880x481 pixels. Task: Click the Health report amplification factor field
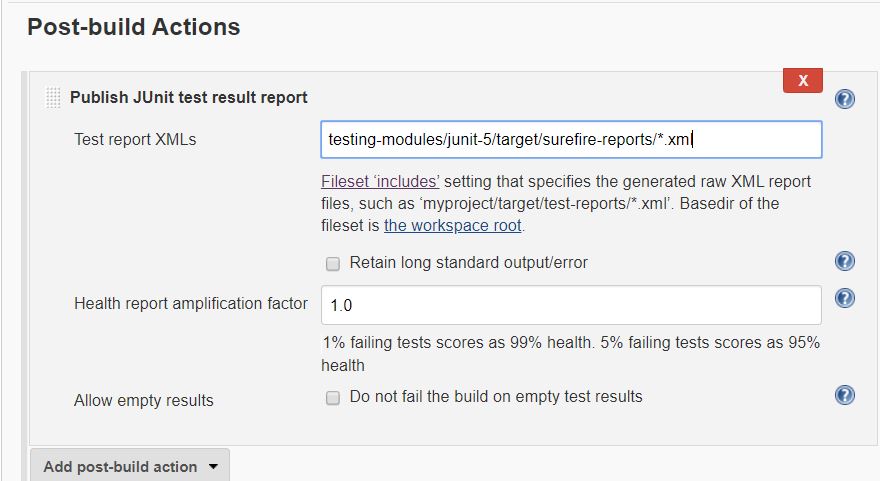(x=571, y=305)
